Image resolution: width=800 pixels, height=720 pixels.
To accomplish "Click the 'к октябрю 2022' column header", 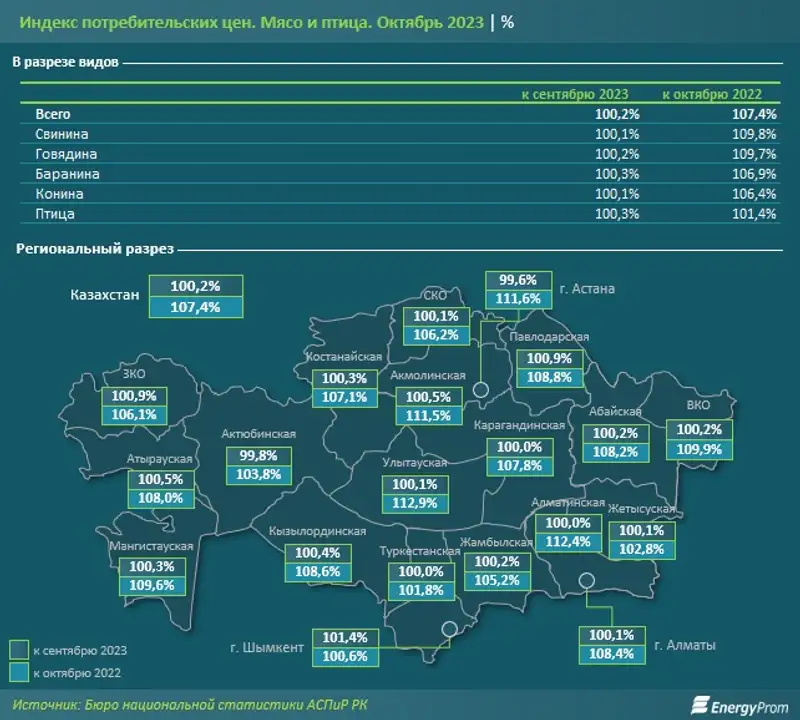I will point(718,95).
